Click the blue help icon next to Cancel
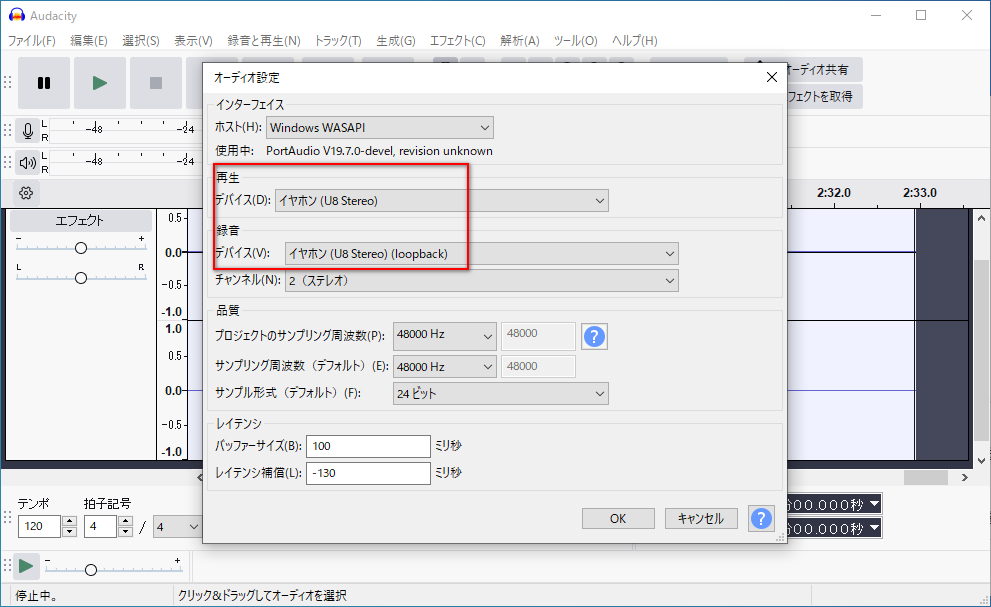Image resolution: width=991 pixels, height=607 pixels. (x=761, y=518)
